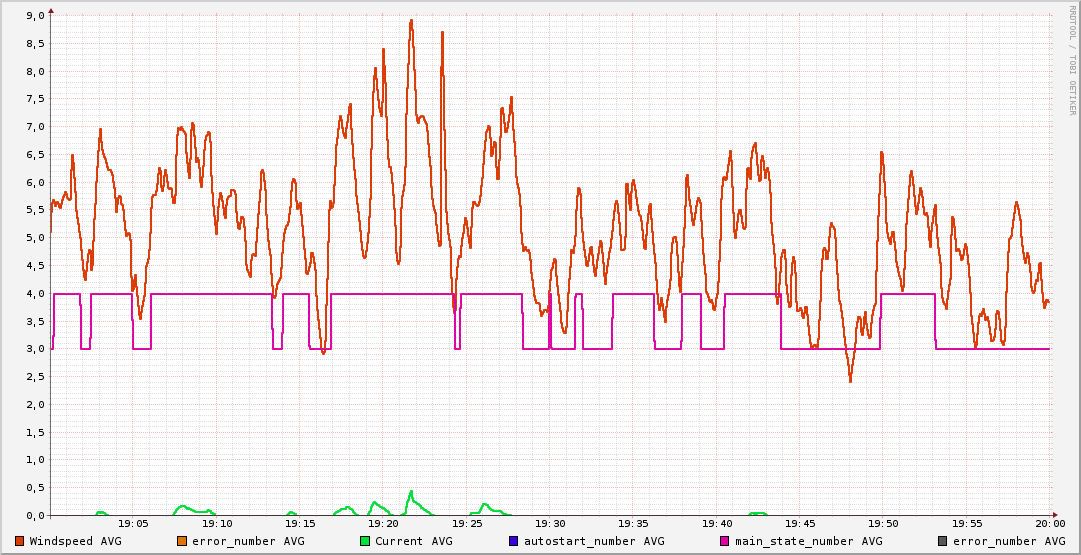Select the Current AVG legend label
This screenshot has height=555, width=1081.
[413, 541]
